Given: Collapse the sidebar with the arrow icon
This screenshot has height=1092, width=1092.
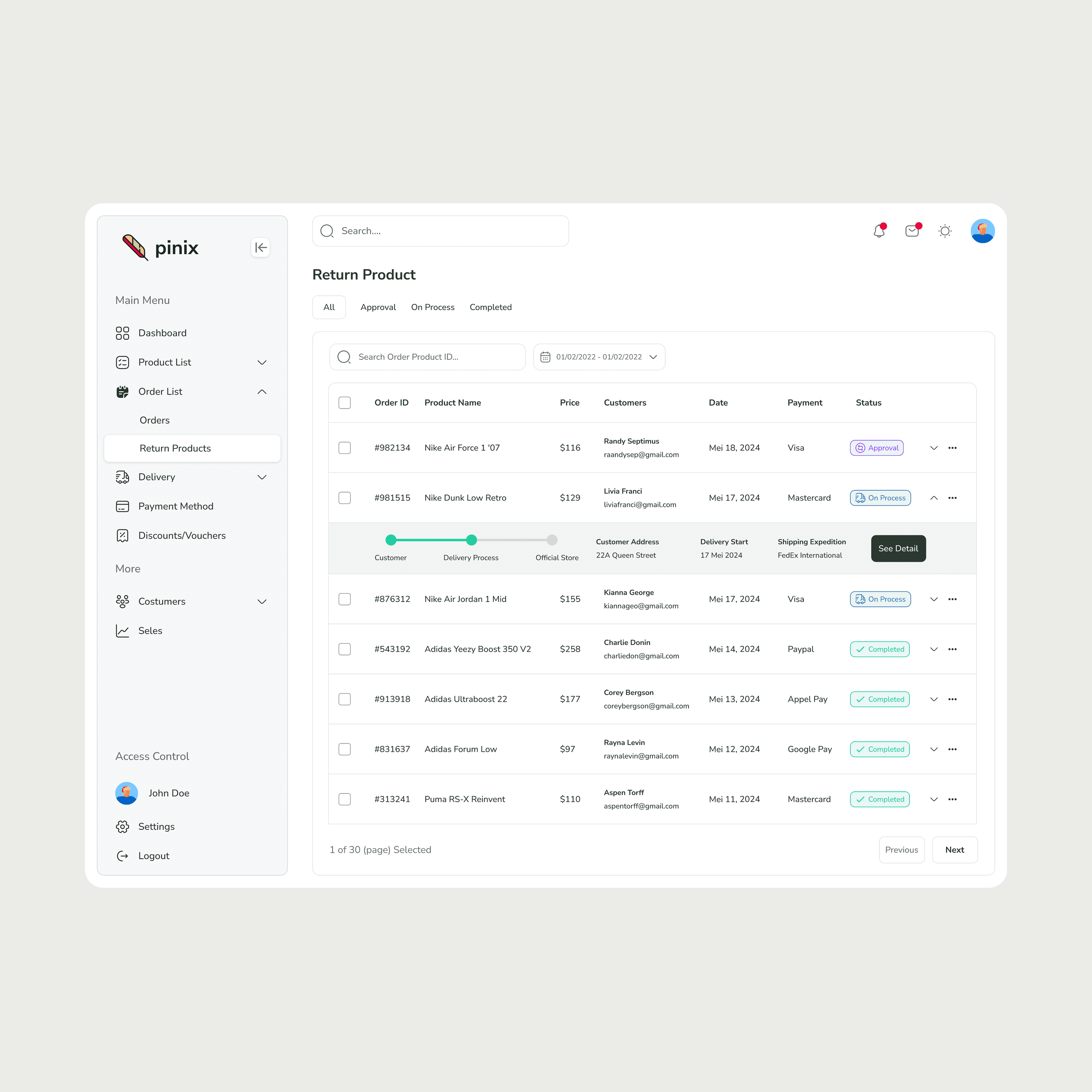Looking at the screenshot, I should [261, 247].
